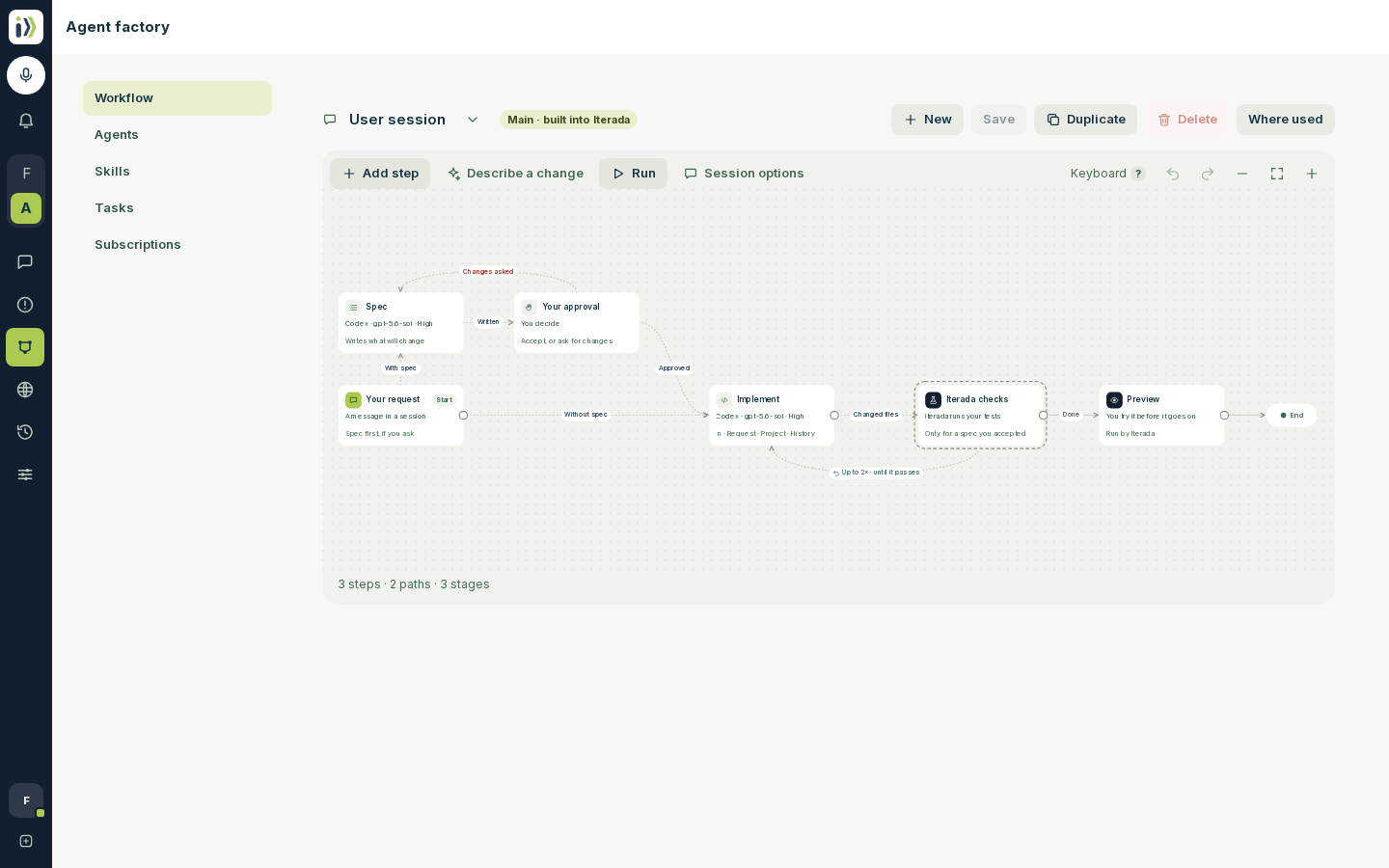Undo the last canvas change
This screenshot has width=1389, height=868.
pyautogui.click(x=1173, y=174)
